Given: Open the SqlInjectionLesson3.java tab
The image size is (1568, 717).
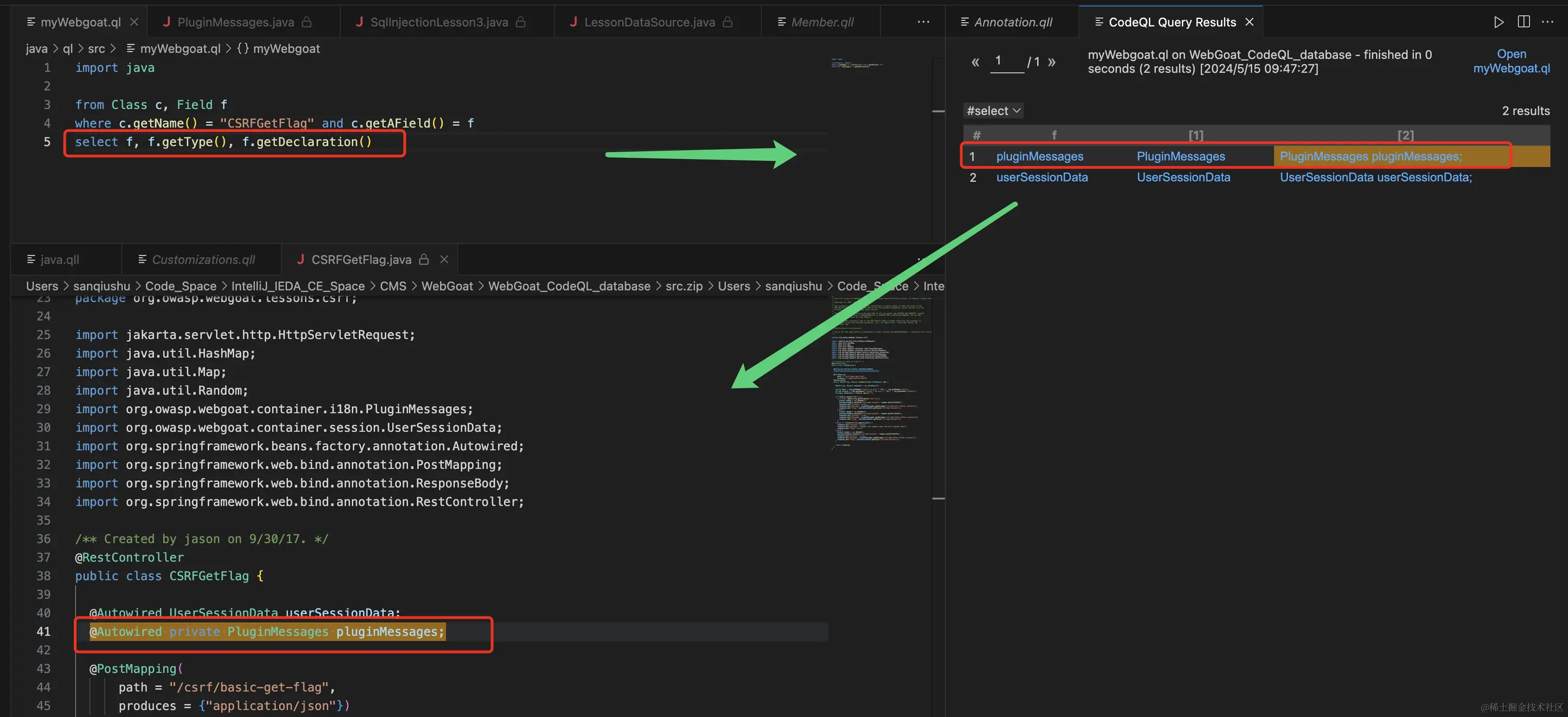Looking at the screenshot, I should [x=439, y=22].
